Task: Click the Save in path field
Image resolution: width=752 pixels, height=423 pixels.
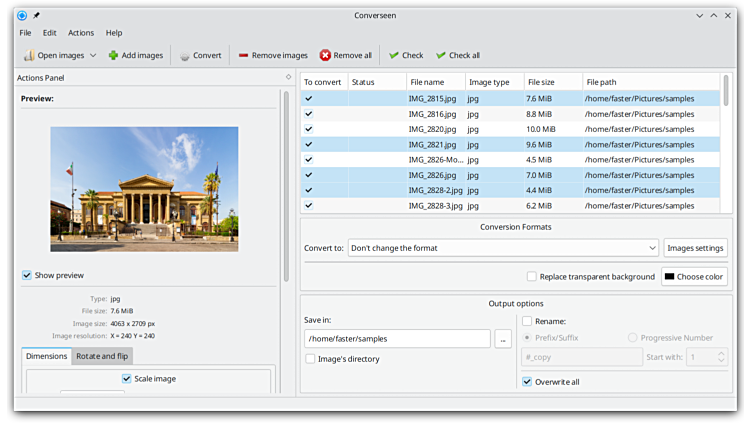Action: coord(397,339)
